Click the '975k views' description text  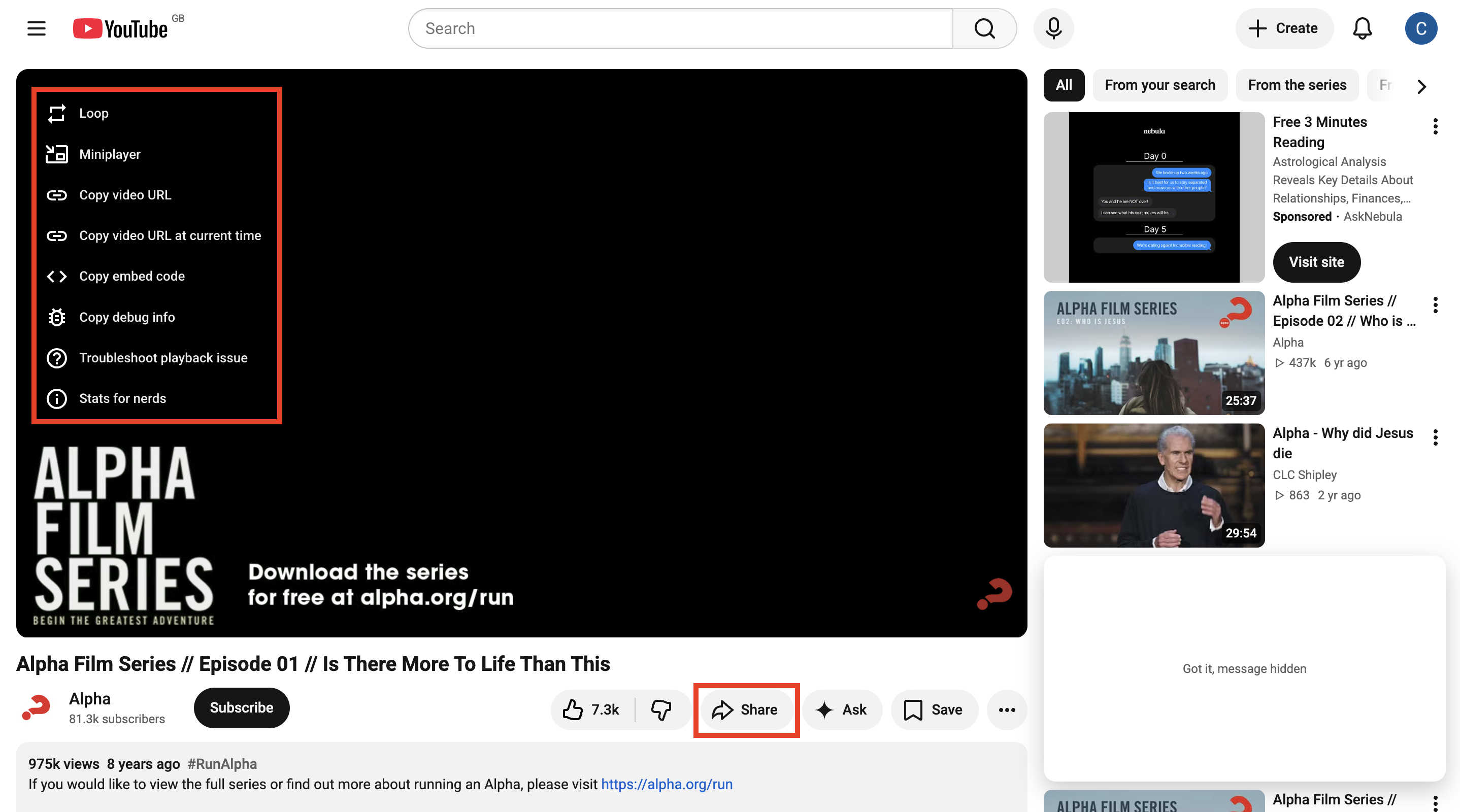(63, 764)
